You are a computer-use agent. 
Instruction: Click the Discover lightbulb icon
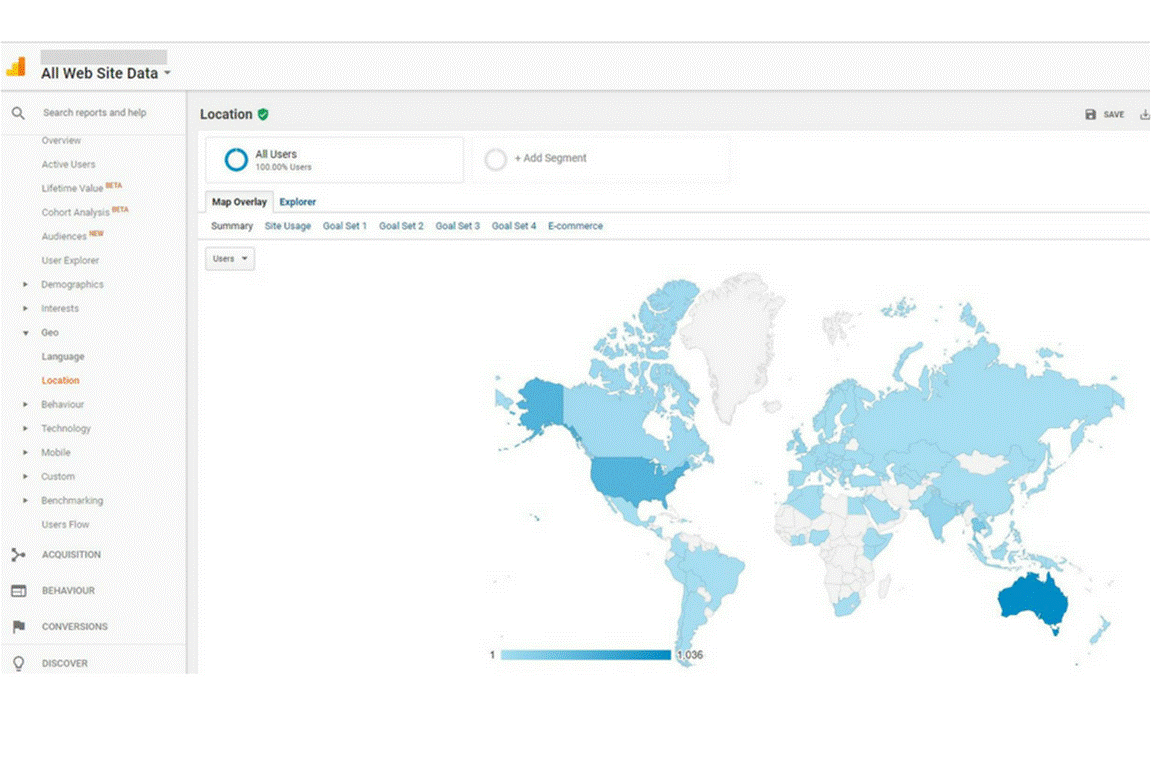point(18,663)
